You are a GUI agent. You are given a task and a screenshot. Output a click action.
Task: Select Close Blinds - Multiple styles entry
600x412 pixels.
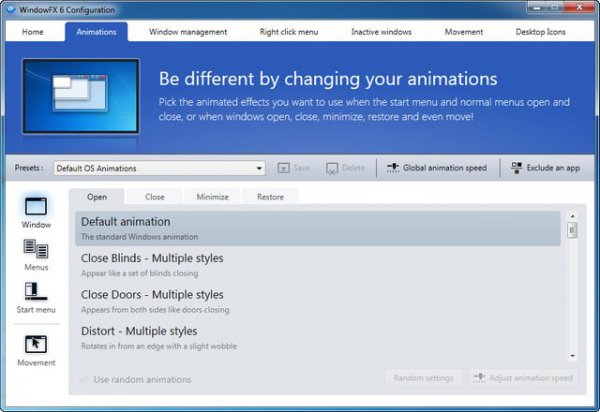pyautogui.click(x=318, y=265)
